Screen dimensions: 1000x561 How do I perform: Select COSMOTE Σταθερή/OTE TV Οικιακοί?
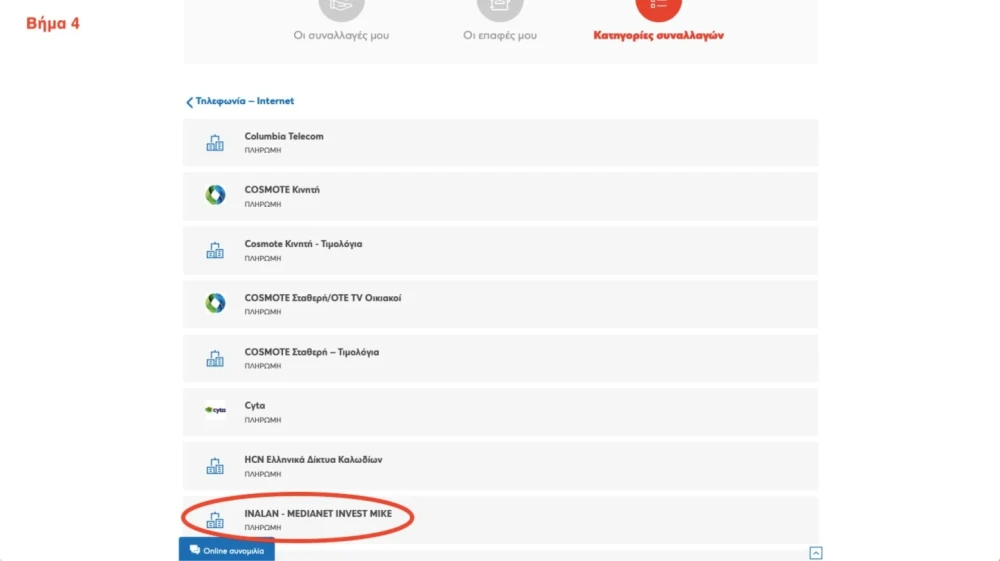pos(500,305)
